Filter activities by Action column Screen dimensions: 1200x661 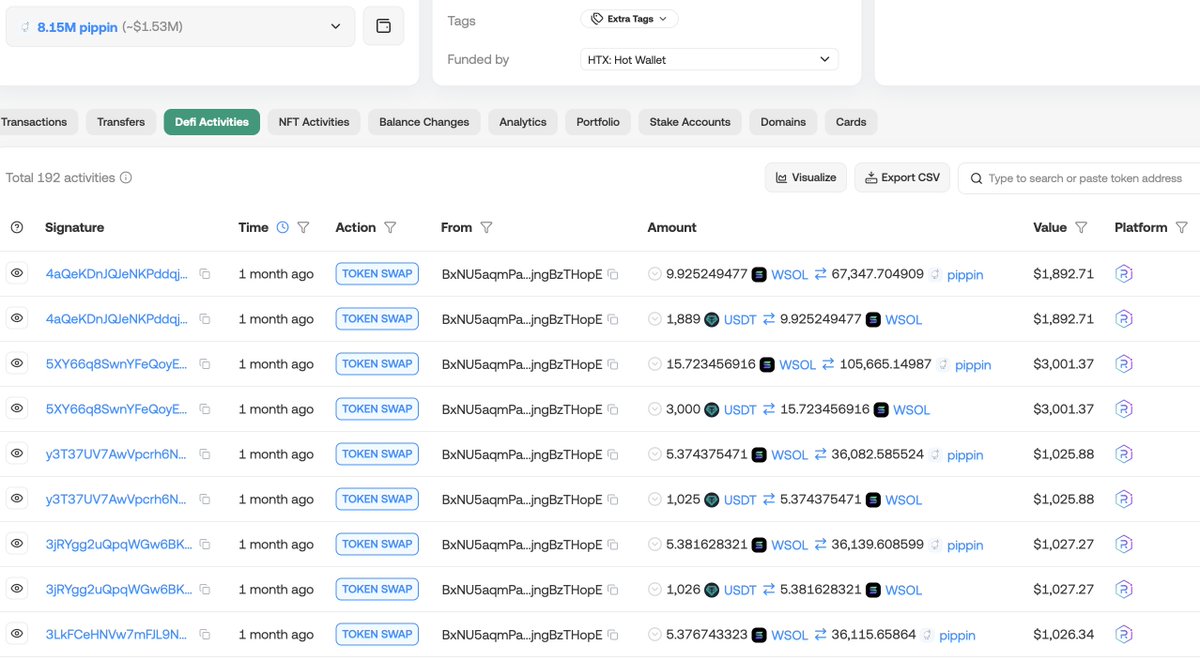click(390, 228)
